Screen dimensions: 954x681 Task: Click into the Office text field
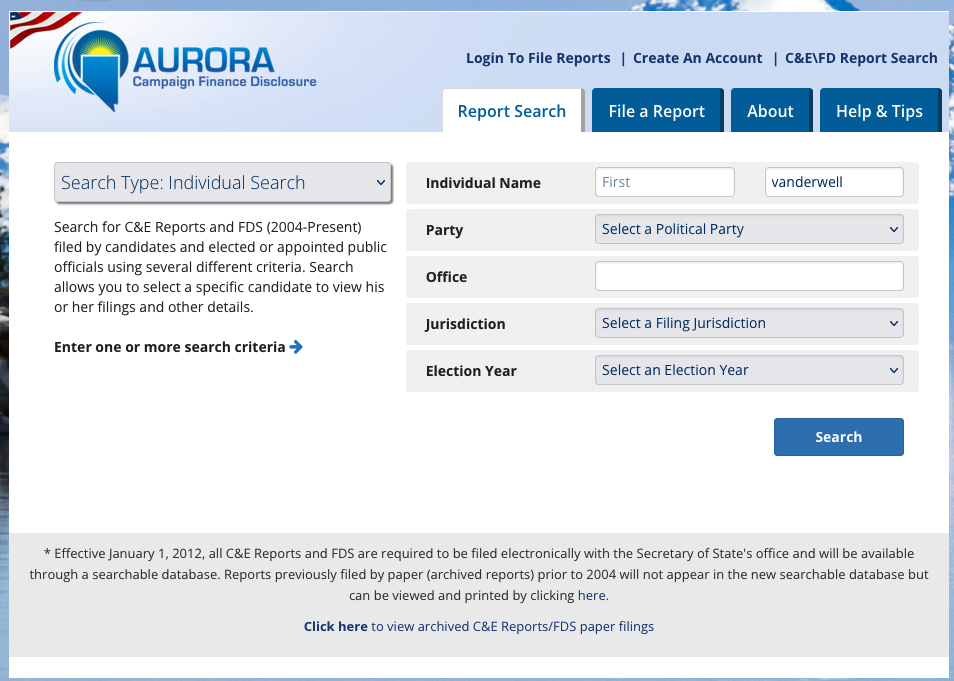coord(749,276)
